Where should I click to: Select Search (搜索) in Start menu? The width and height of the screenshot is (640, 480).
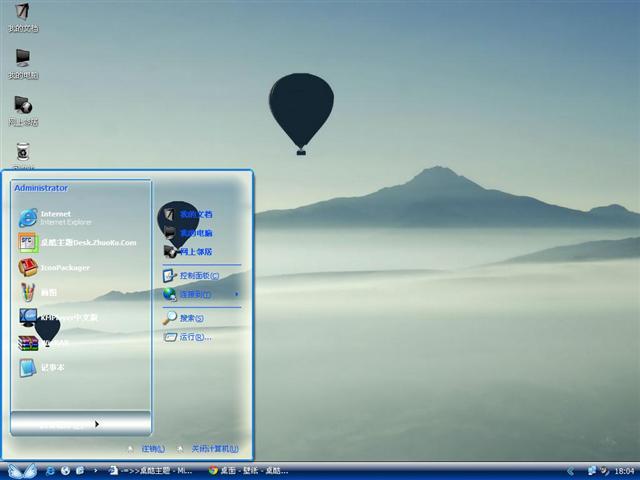pos(190,318)
